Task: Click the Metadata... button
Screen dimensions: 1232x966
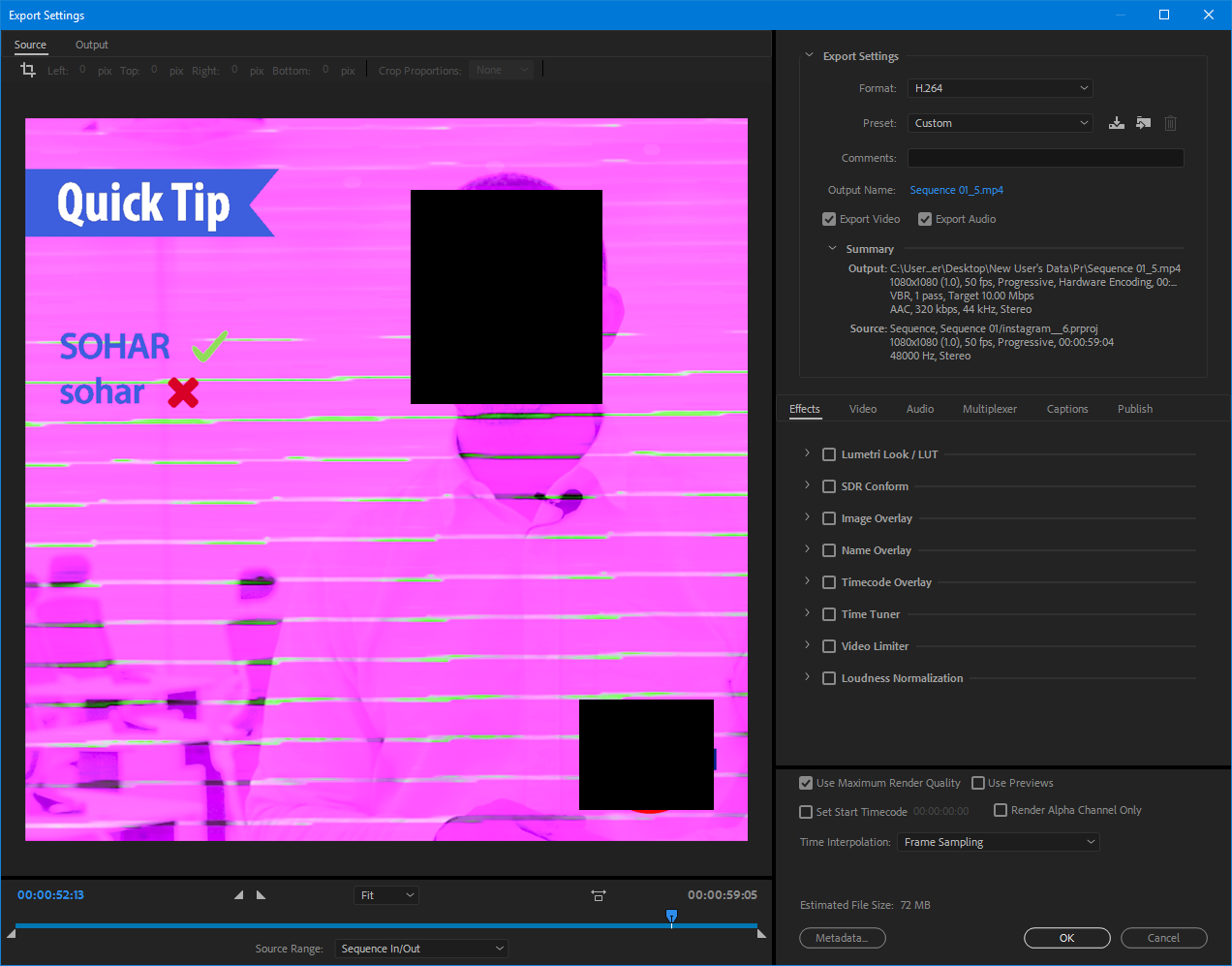Action: 843,938
